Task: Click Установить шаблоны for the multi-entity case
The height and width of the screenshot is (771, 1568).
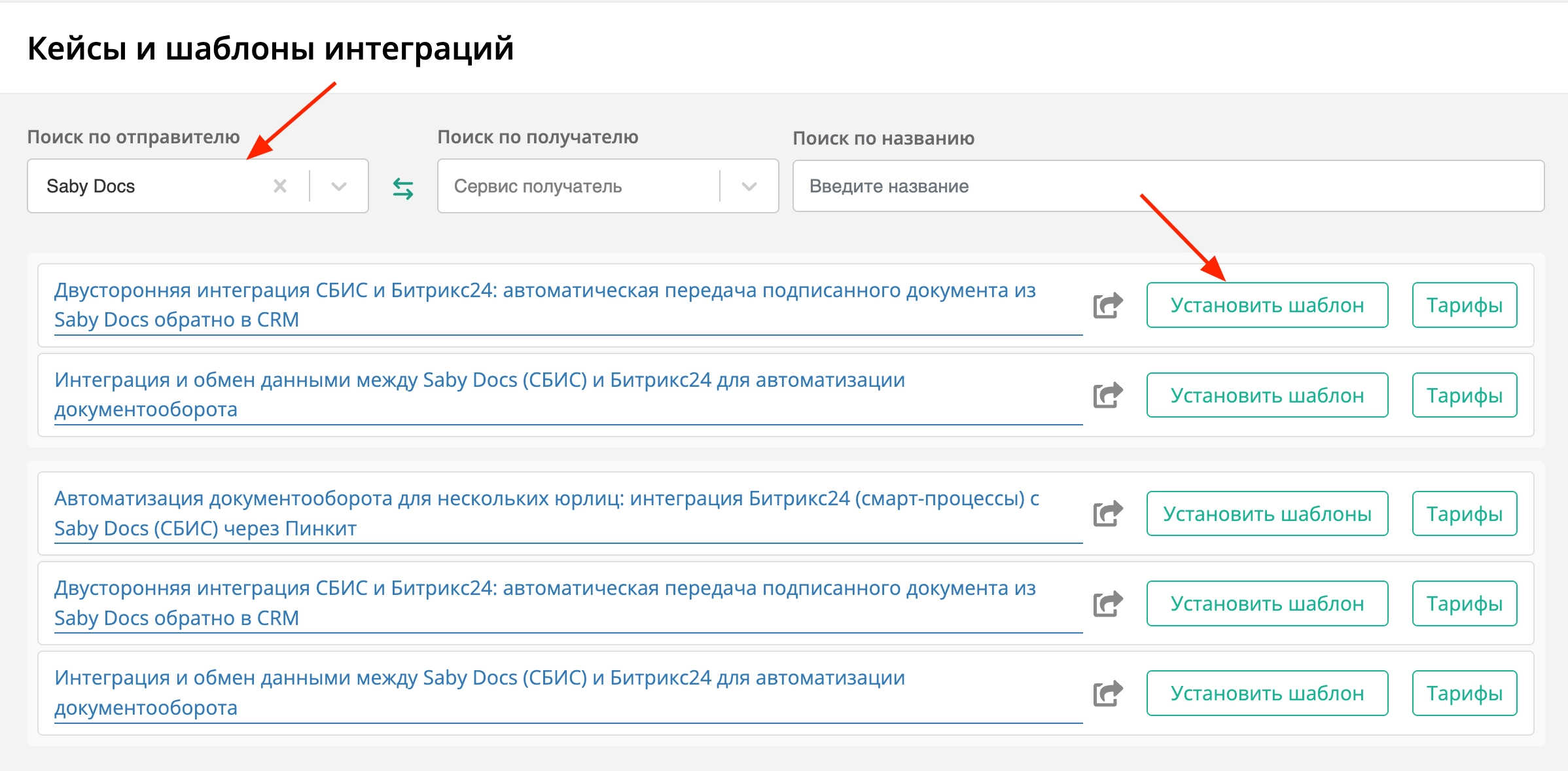Action: coord(1266,514)
